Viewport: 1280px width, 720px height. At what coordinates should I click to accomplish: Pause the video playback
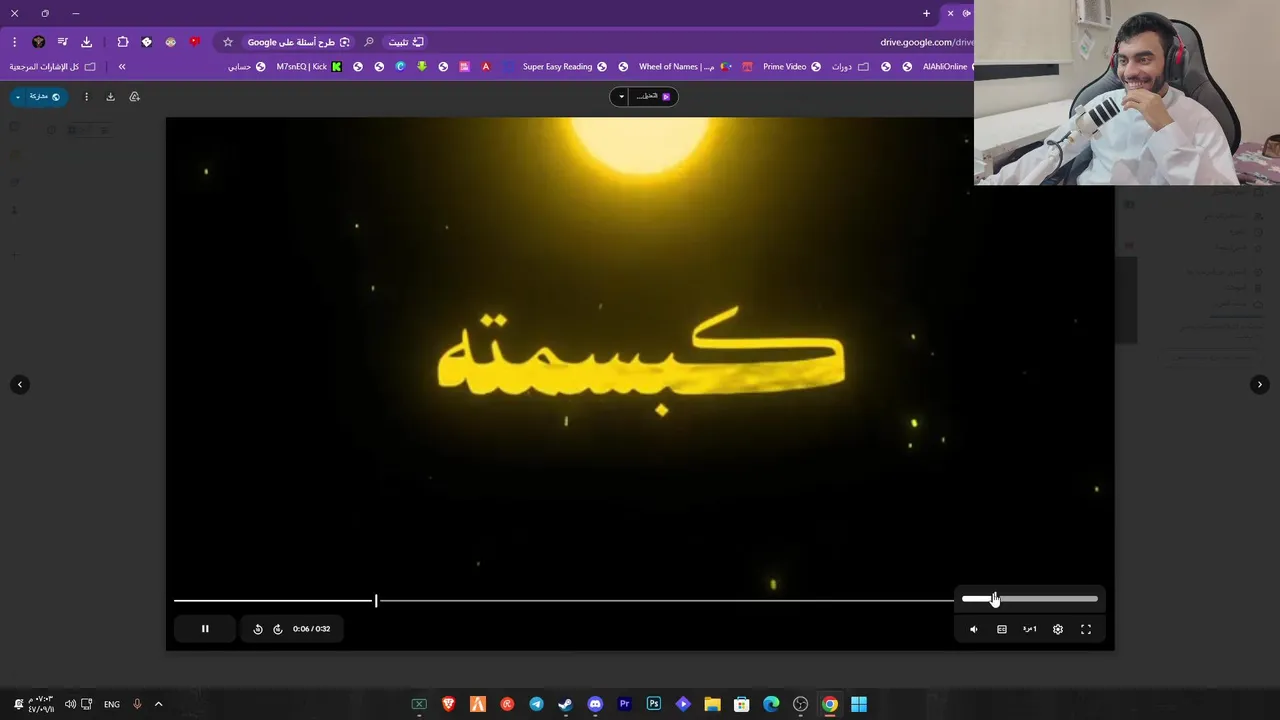click(x=205, y=629)
